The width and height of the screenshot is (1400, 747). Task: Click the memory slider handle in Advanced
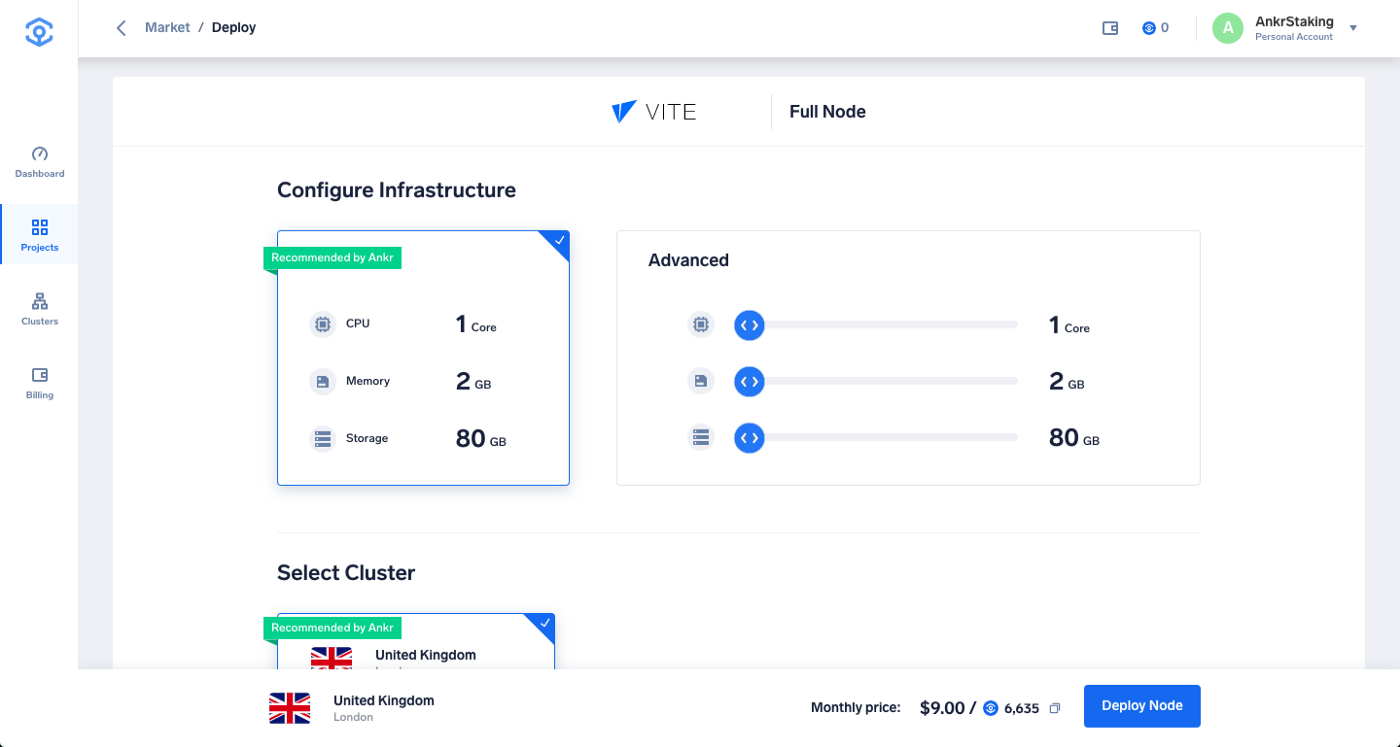(749, 381)
